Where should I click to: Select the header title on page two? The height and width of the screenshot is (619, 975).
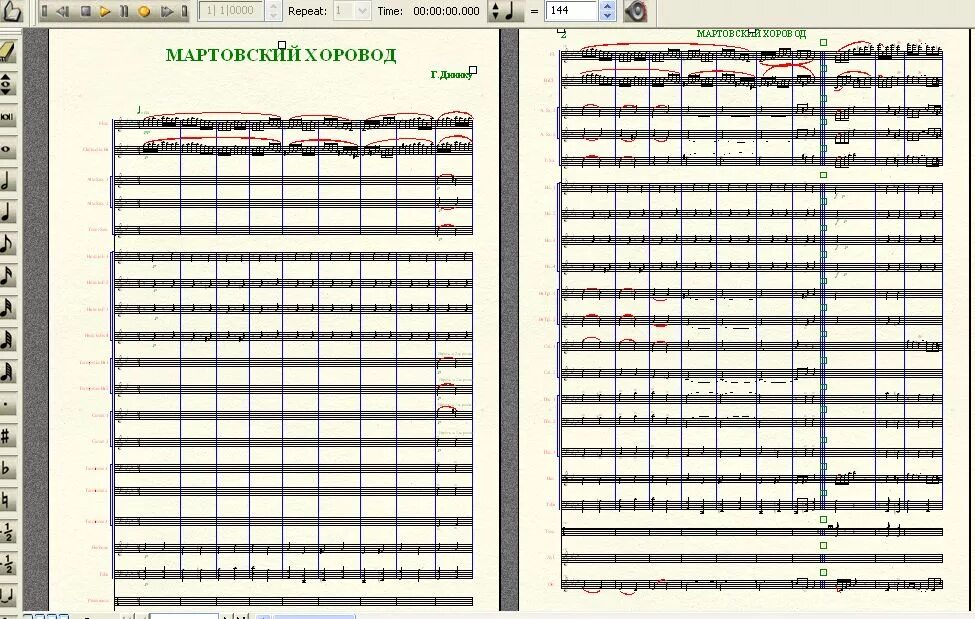coord(751,34)
